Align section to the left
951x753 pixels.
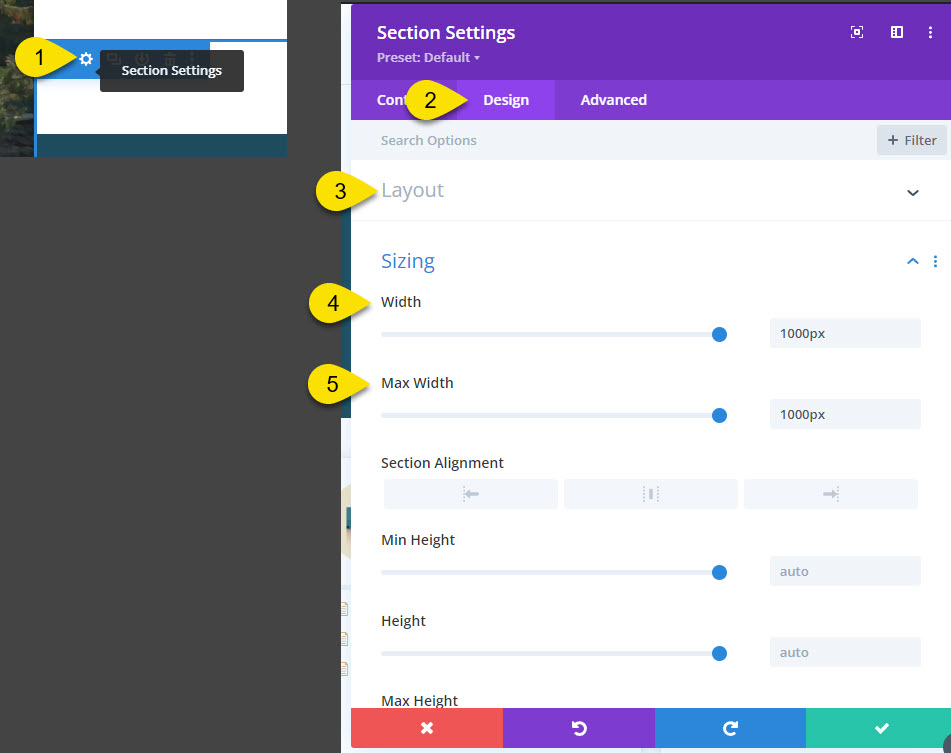point(471,494)
